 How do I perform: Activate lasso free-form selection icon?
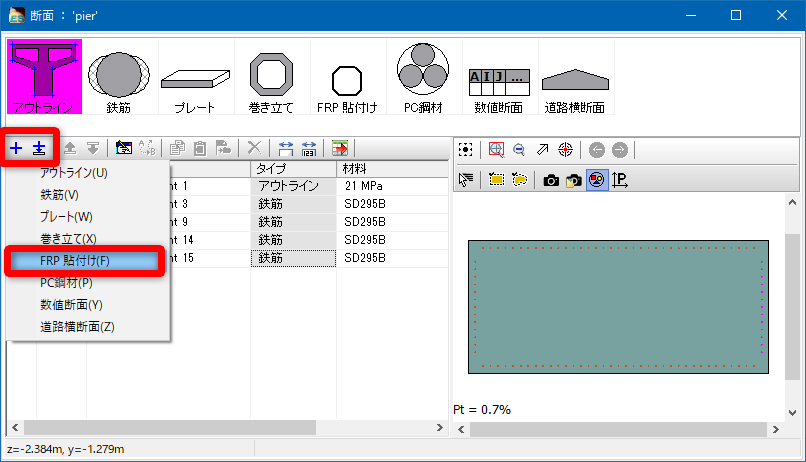pyautogui.click(x=520, y=180)
